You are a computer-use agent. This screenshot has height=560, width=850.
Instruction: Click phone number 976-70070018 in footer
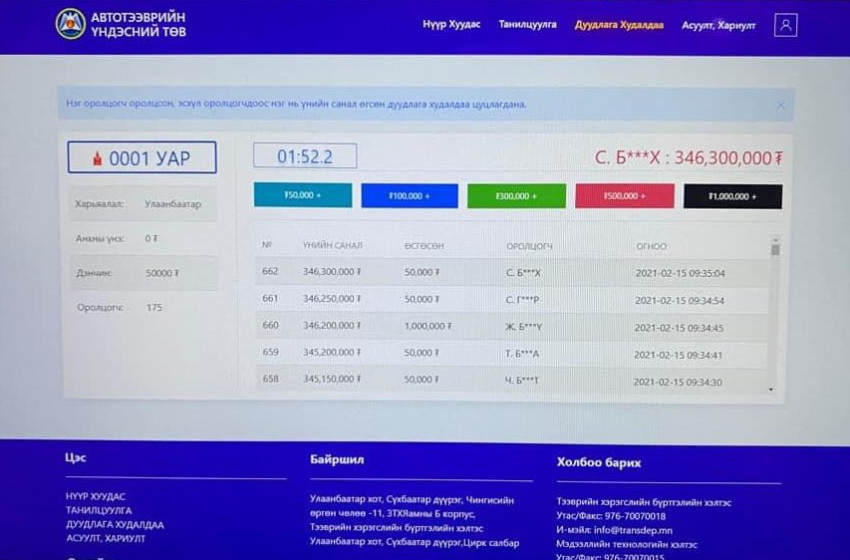[x=635, y=516]
